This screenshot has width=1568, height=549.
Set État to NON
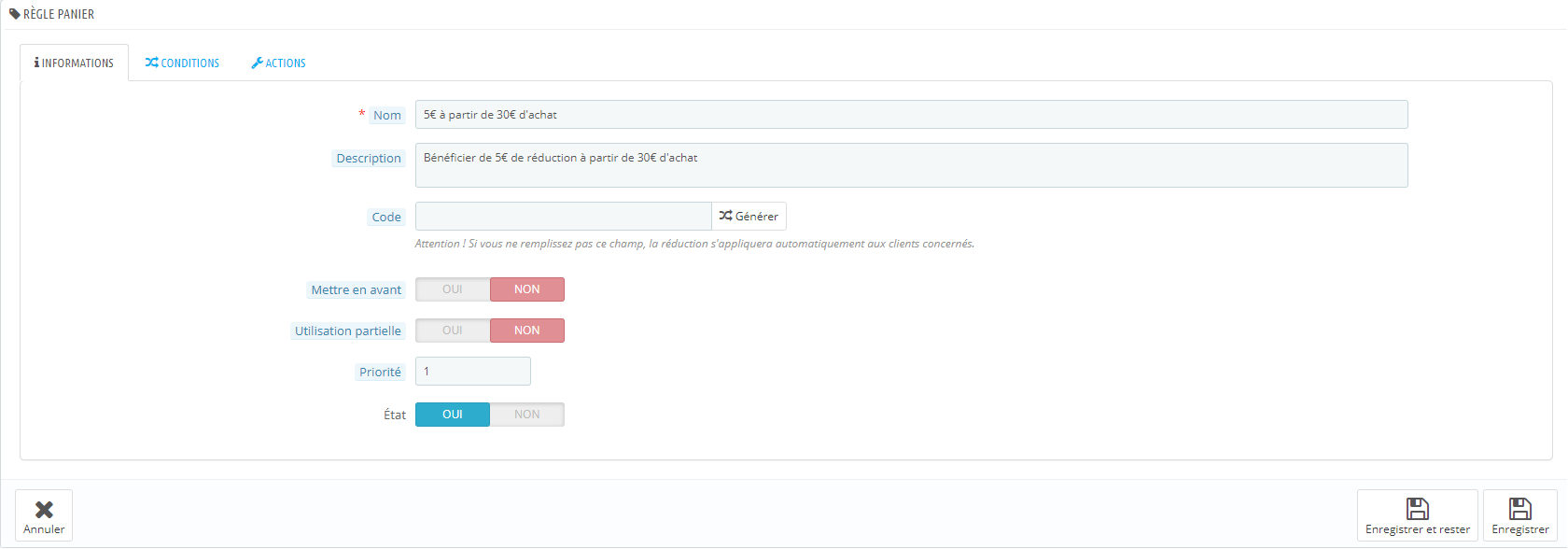click(x=527, y=415)
